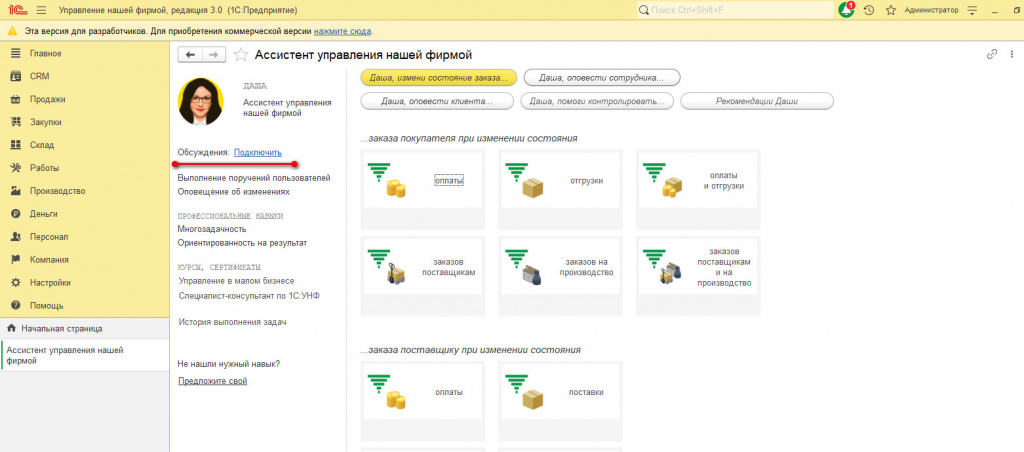1024x452 pixels.
Task: Focus the search field Поиск Ctrl+Shift+F
Action: tap(735, 10)
